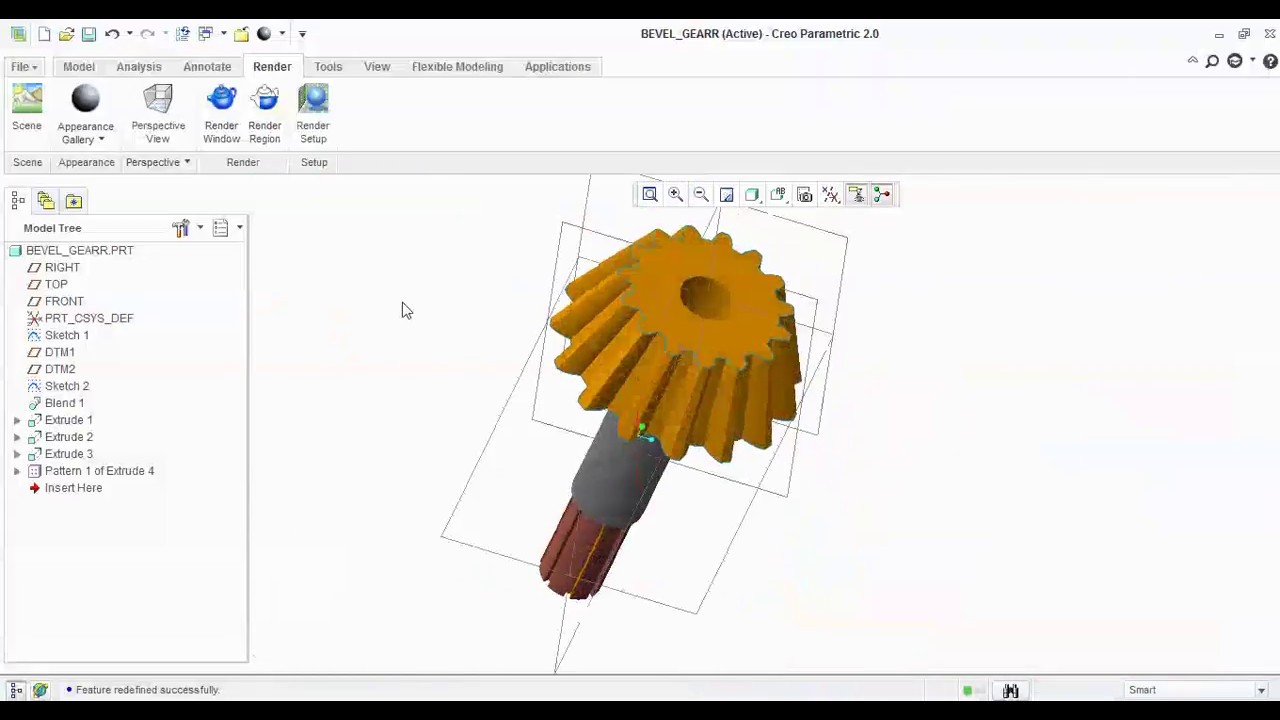Toggle the browser display in status bar
Viewport: 1280px width, 720px height.
point(40,690)
